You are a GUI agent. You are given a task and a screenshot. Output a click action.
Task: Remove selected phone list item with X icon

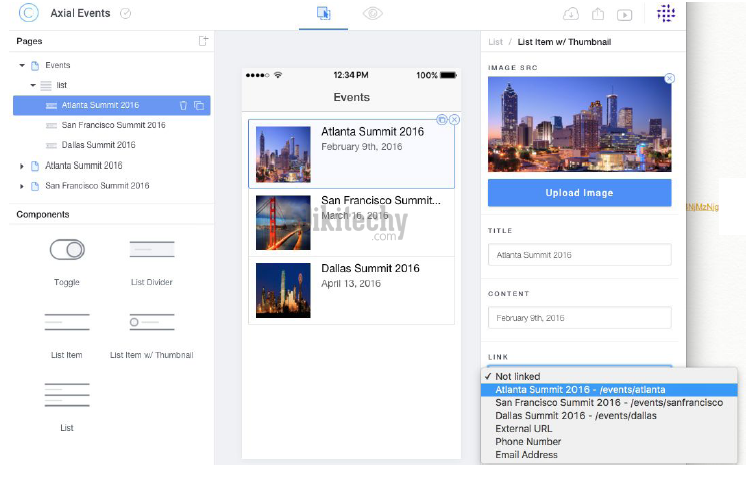[x=454, y=120]
